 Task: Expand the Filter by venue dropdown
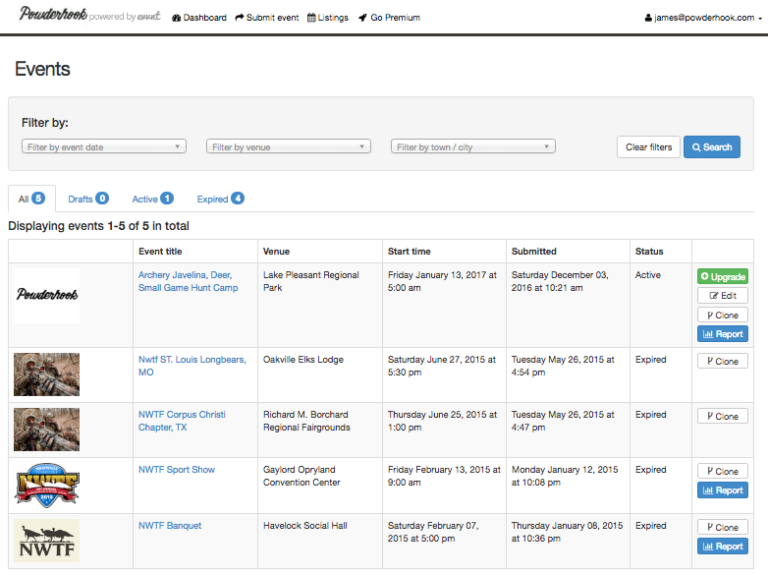(x=288, y=147)
